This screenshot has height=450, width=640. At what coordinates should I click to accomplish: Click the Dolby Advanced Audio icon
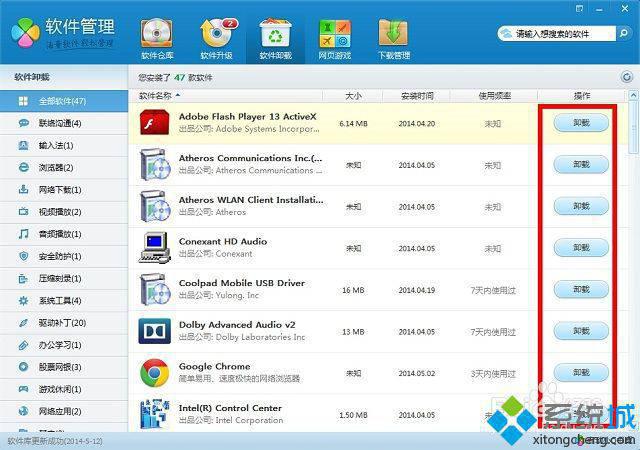[154, 331]
